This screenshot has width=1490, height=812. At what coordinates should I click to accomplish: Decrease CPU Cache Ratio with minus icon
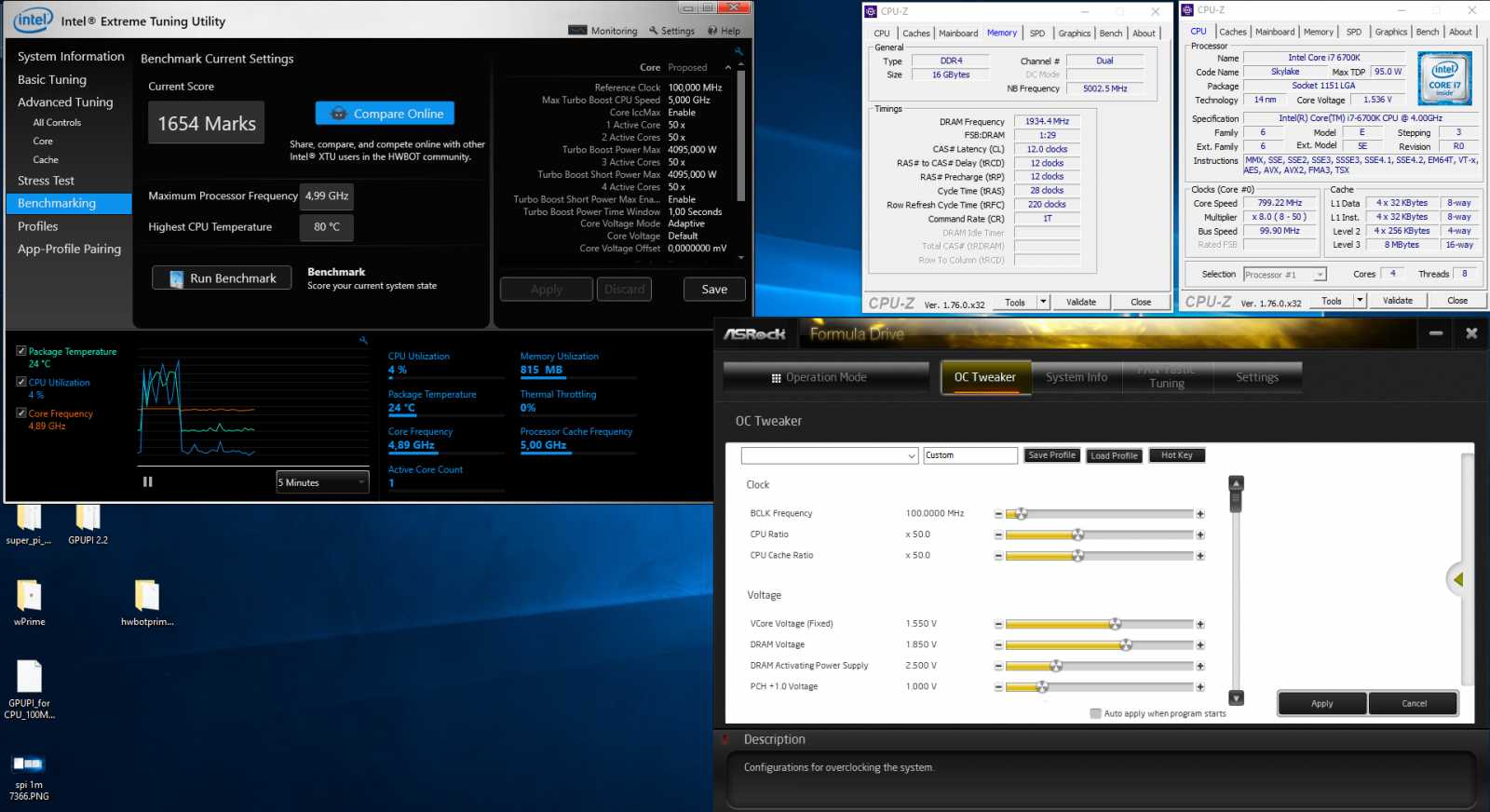point(998,556)
